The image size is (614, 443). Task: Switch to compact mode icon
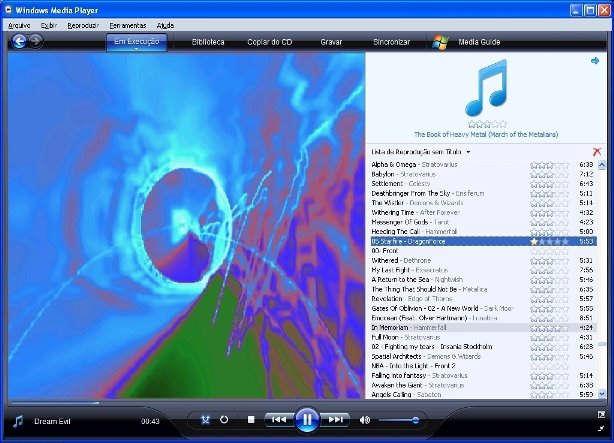tap(601, 429)
